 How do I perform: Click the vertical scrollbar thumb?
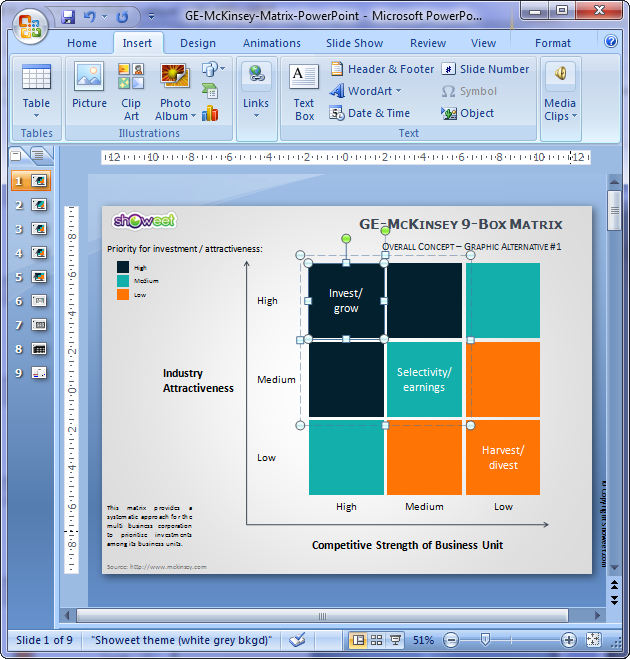coord(614,210)
